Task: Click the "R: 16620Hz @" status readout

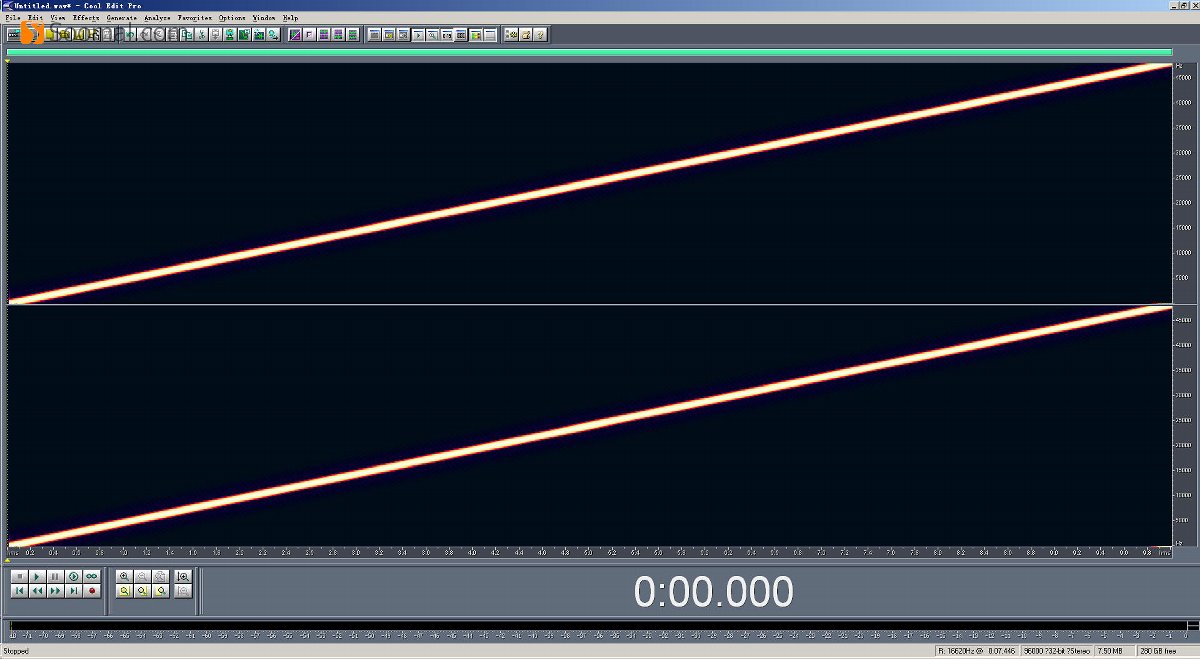Action: point(977,651)
